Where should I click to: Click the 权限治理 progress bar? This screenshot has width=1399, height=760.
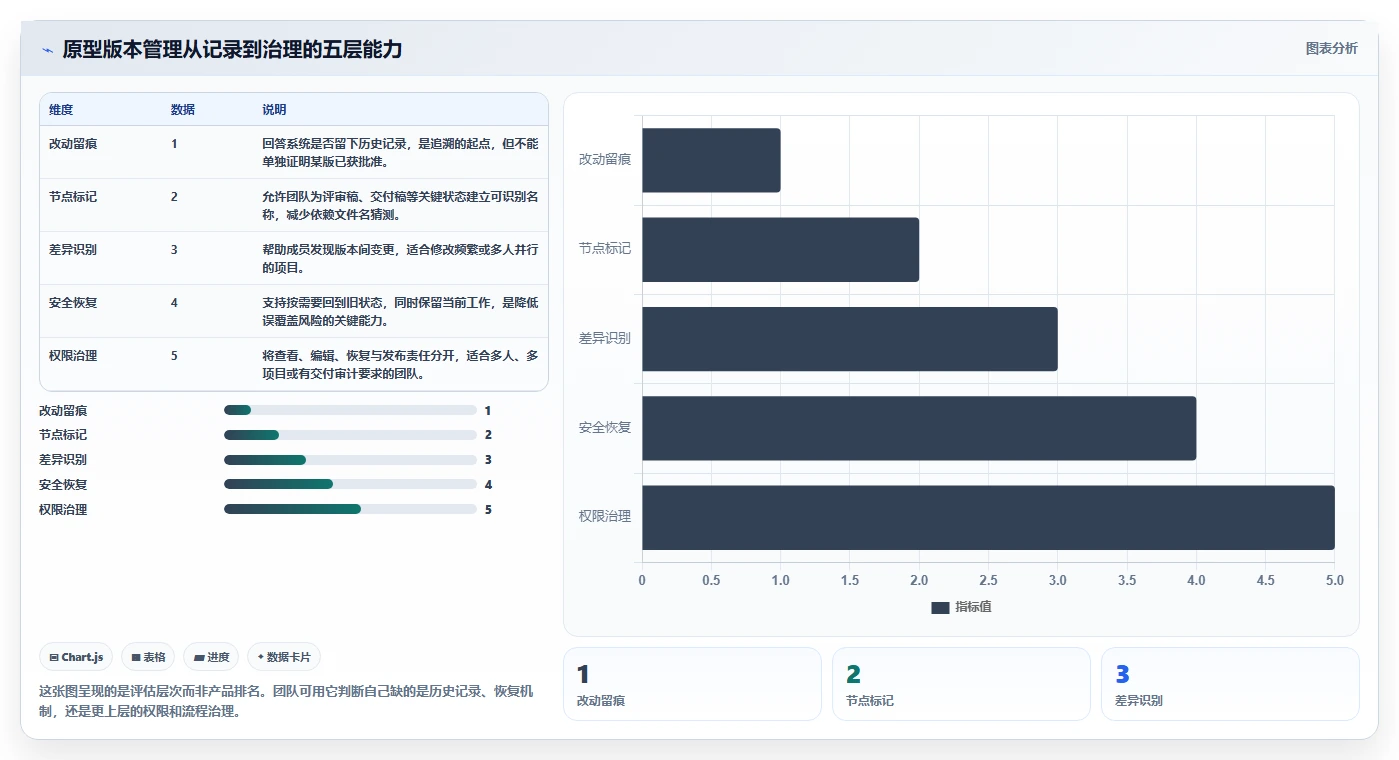pyautogui.click(x=350, y=509)
